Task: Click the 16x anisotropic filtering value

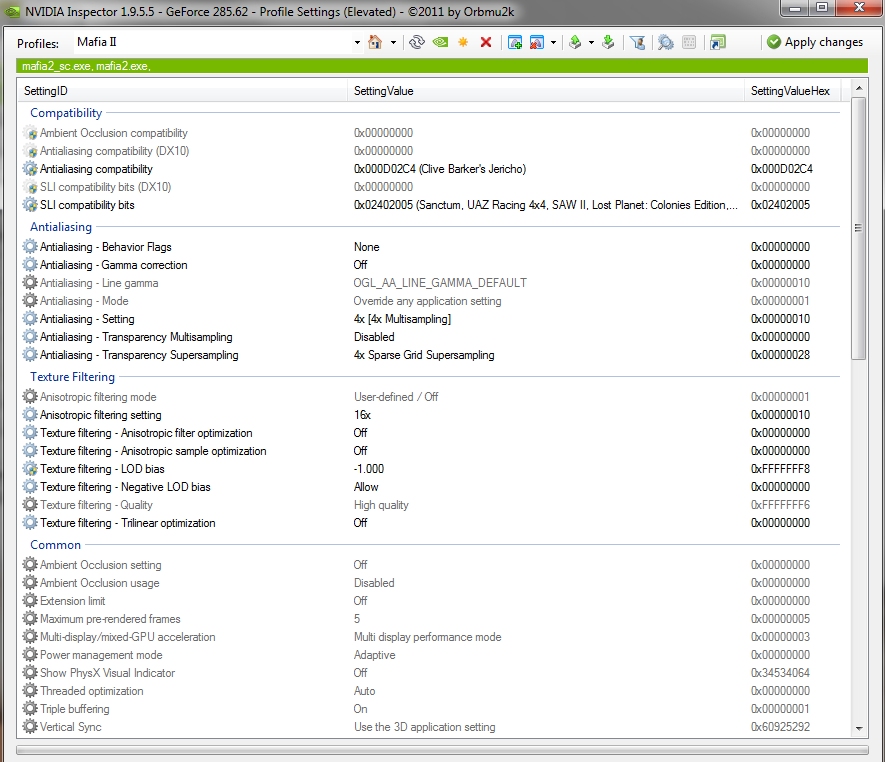Action: coord(362,415)
